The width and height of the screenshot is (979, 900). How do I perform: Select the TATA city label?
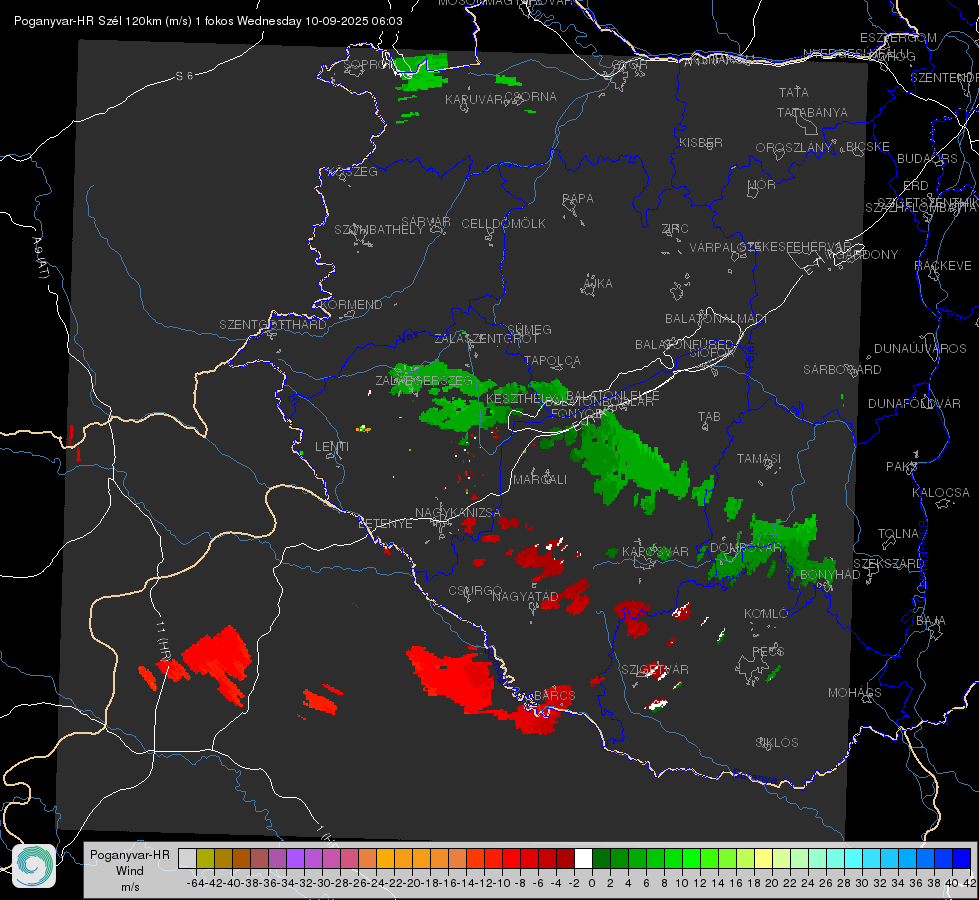pos(794,92)
